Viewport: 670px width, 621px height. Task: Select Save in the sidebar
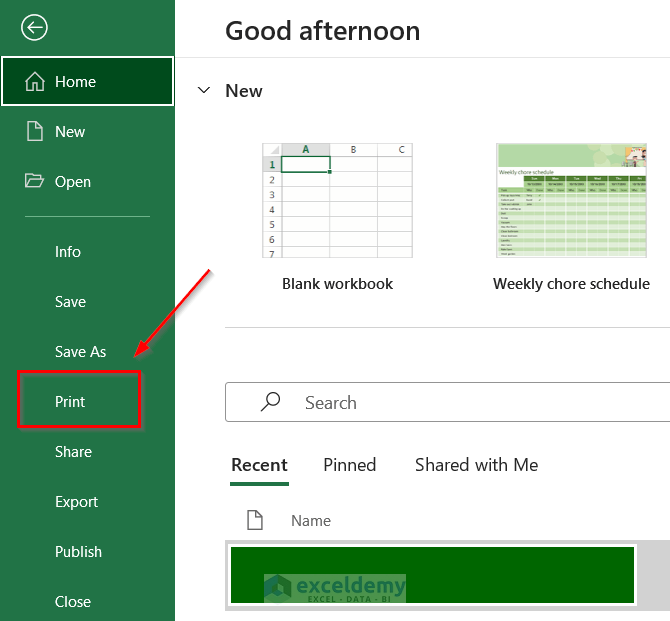pos(70,302)
